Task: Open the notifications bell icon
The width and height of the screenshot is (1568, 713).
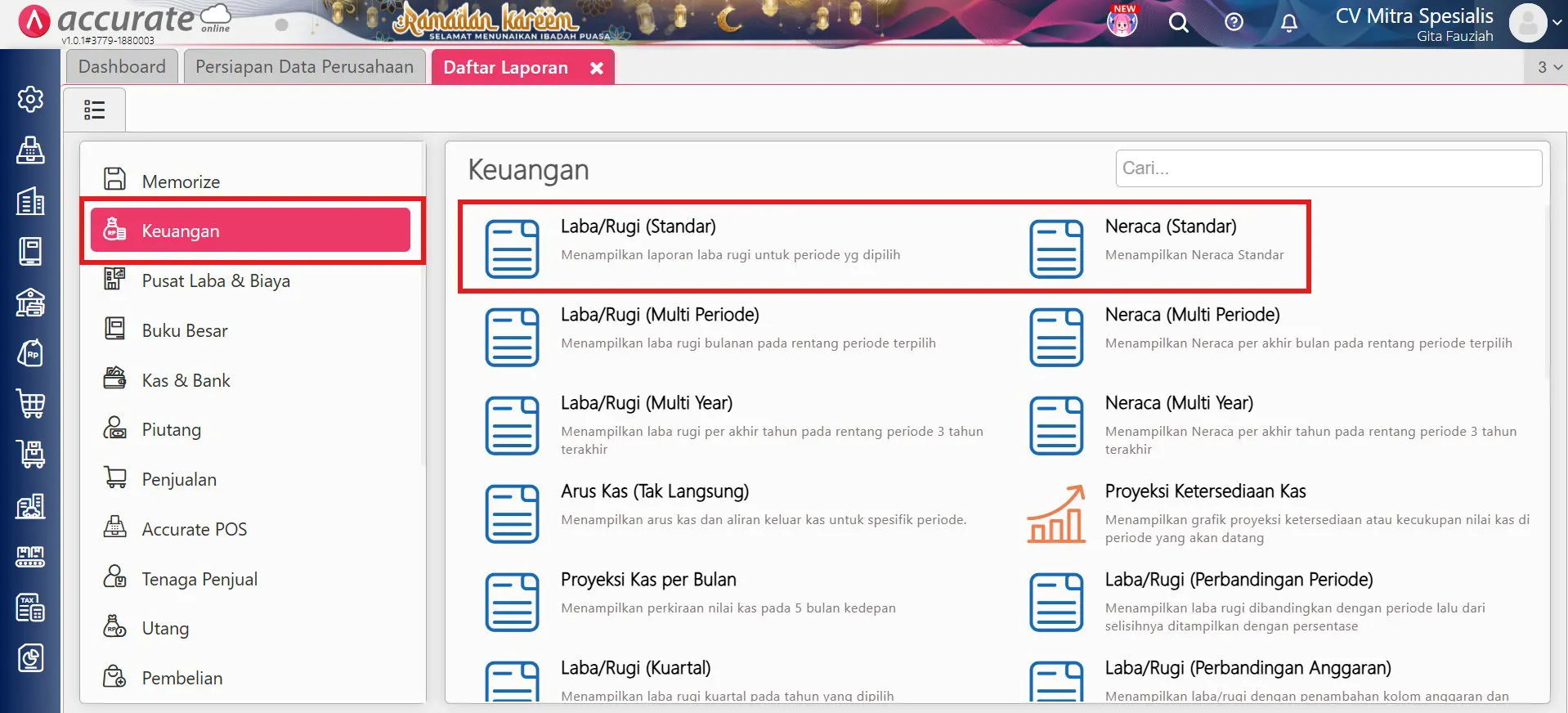Action: (1288, 23)
